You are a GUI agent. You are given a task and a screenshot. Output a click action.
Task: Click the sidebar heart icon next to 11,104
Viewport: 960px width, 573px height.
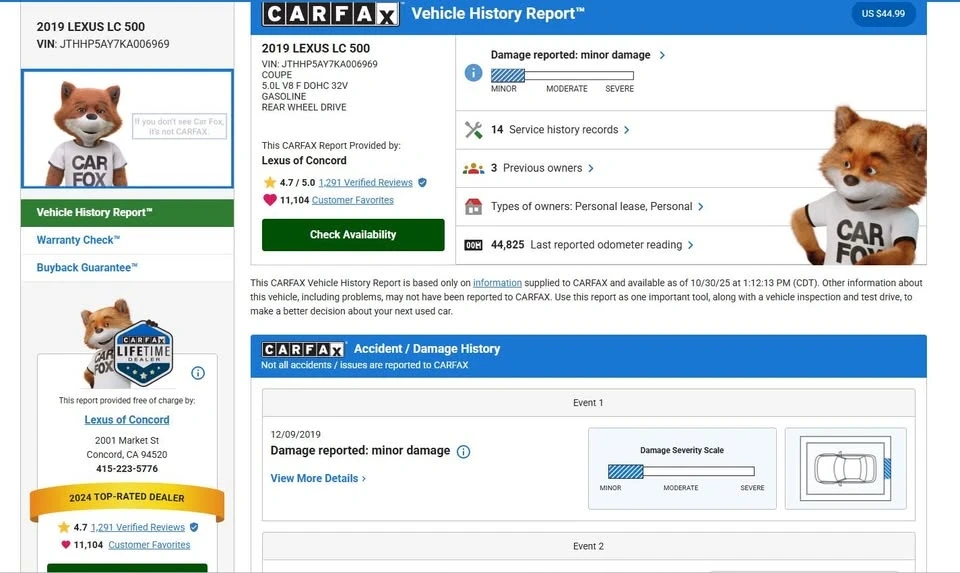[x=66, y=545]
